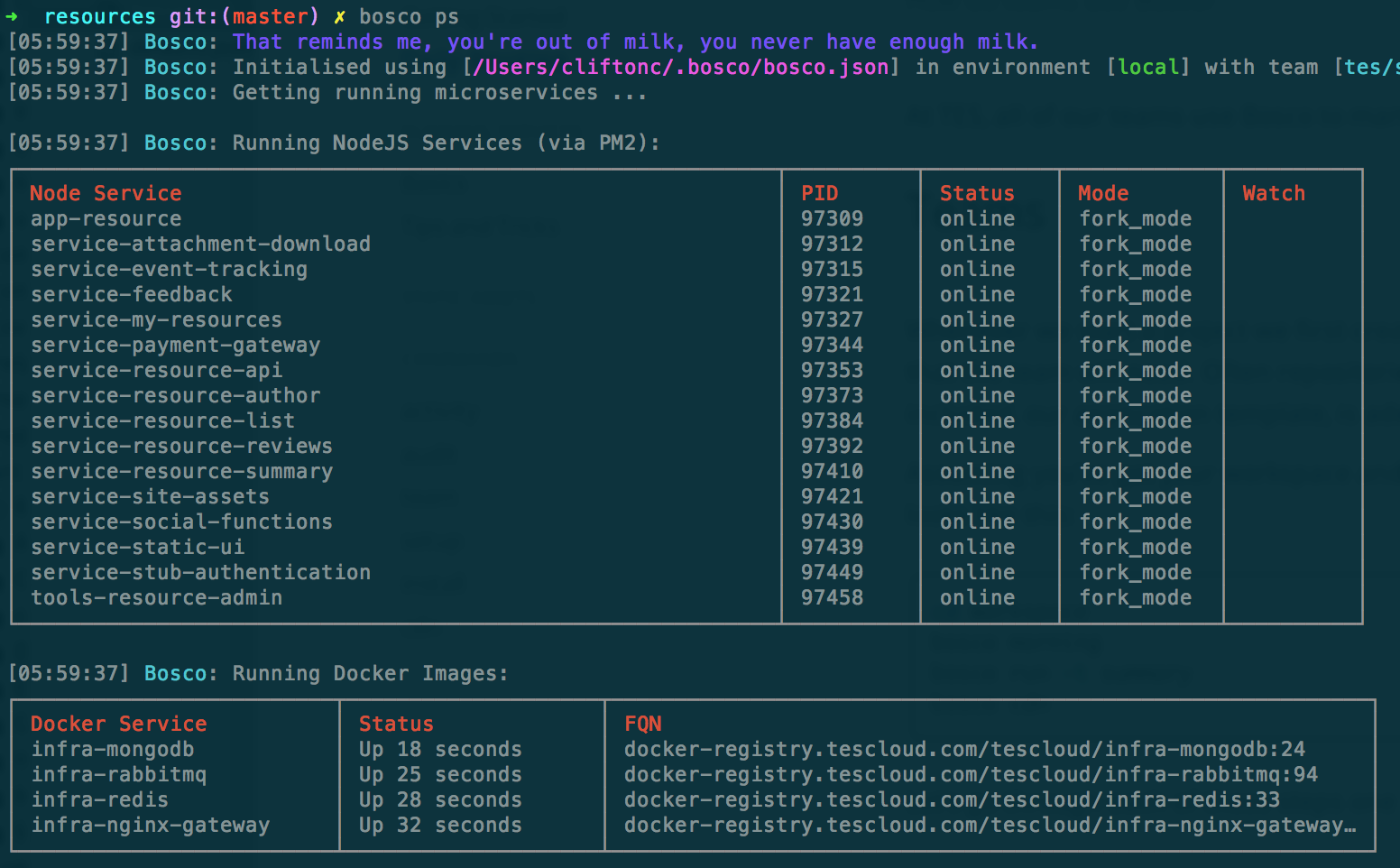The image size is (1400, 868).
Task: Click 'infra-rabbitmq' docker service name
Action: [118, 775]
